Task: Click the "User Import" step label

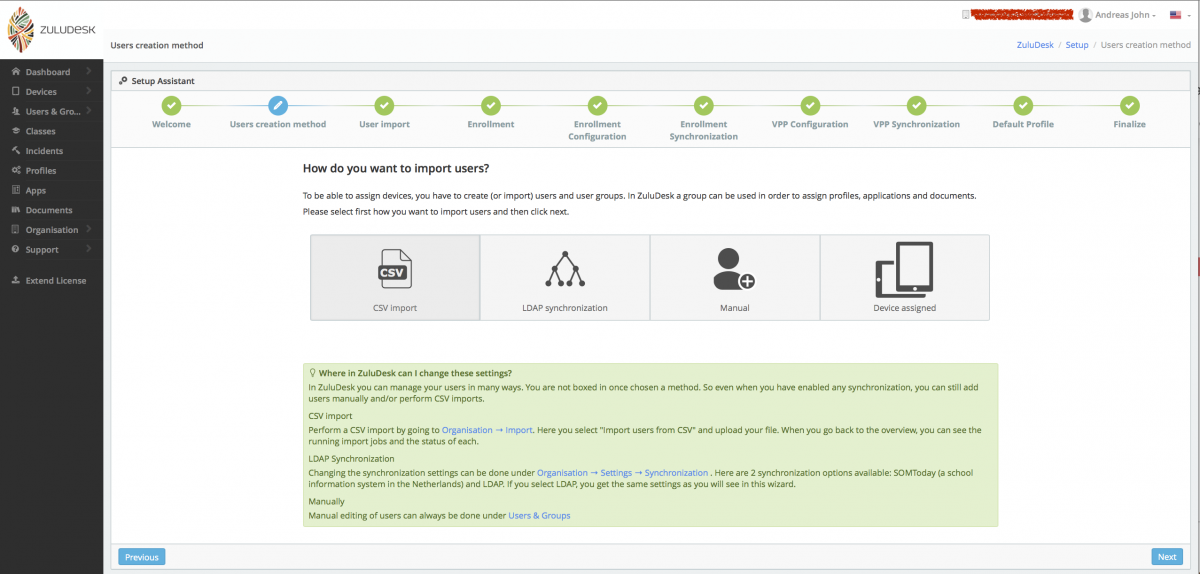Action: (x=384, y=124)
